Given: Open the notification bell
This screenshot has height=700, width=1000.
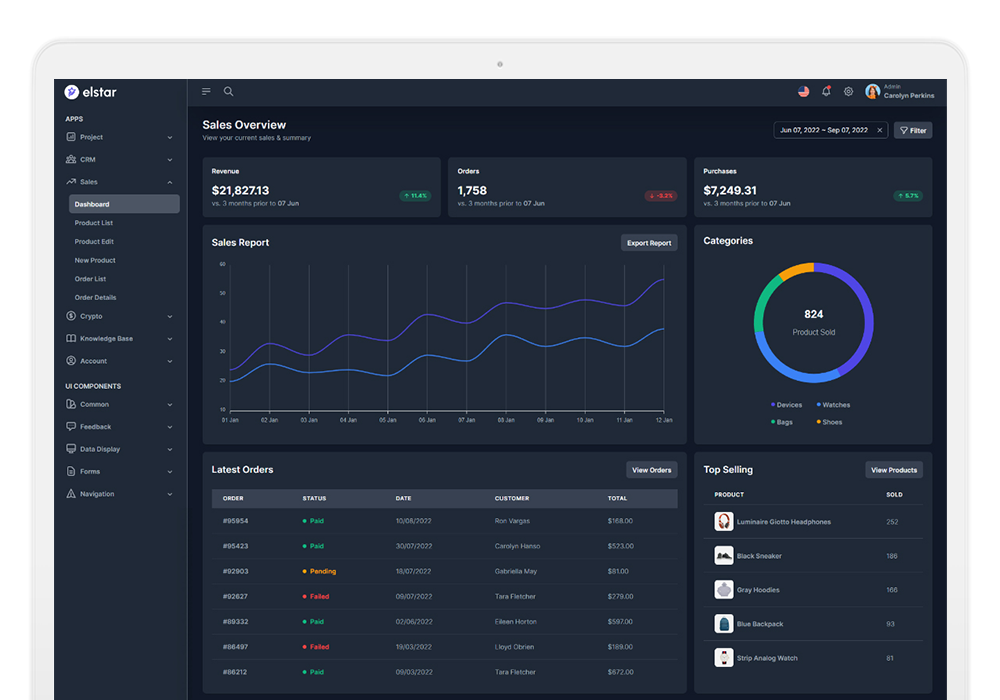Looking at the screenshot, I should [x=826, y=91].
